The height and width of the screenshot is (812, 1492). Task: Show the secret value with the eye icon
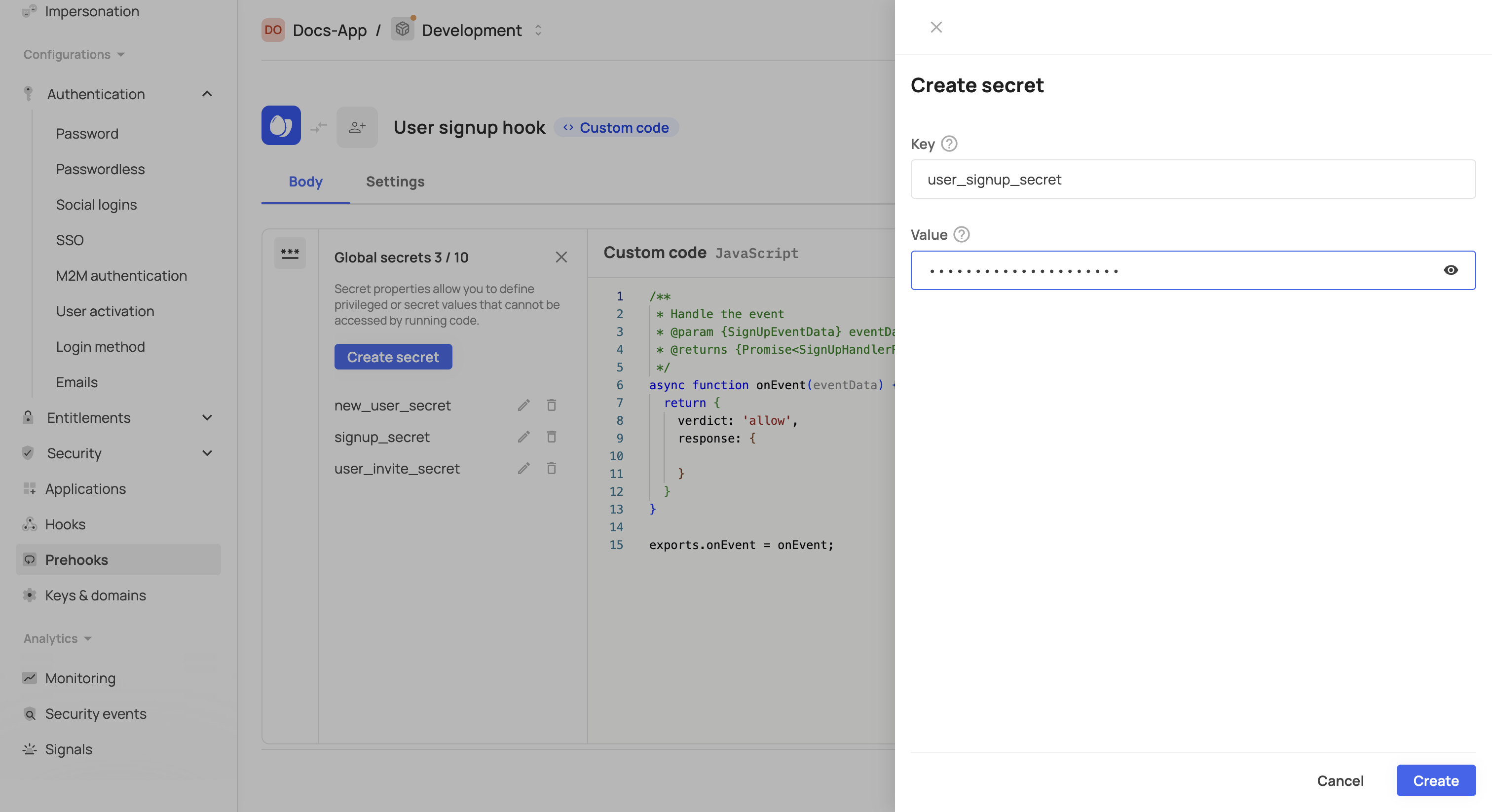1450,270
